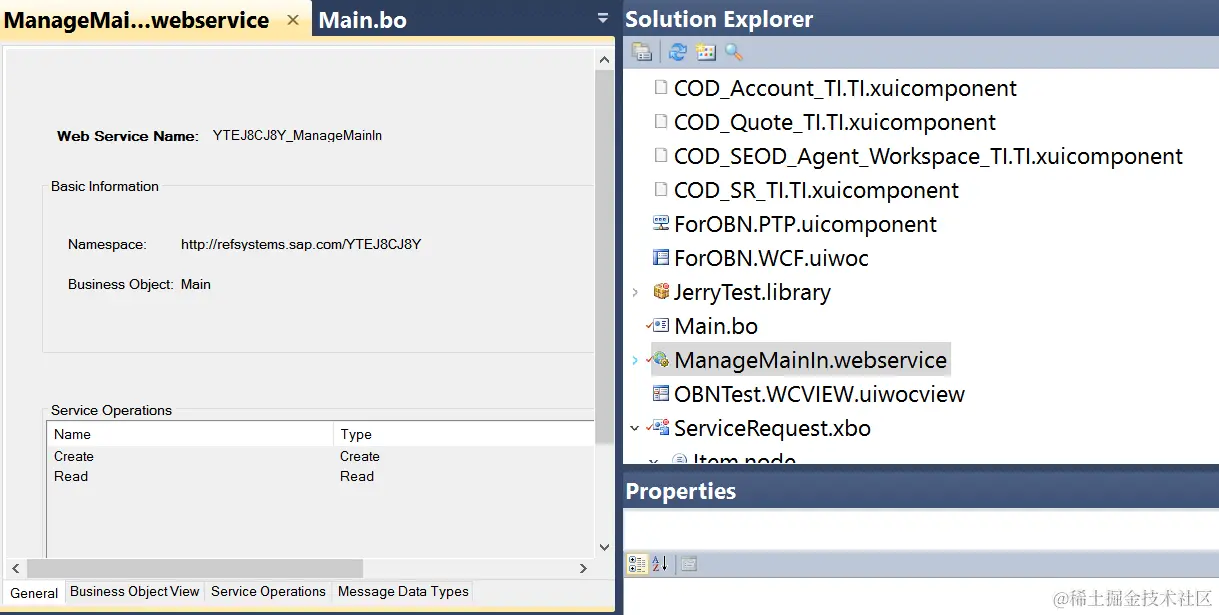Viewport: 1219px width, 615px height.
Task: Click the ForOBN.WCF.uiwoc icon
Action: [x=660, y=258]
